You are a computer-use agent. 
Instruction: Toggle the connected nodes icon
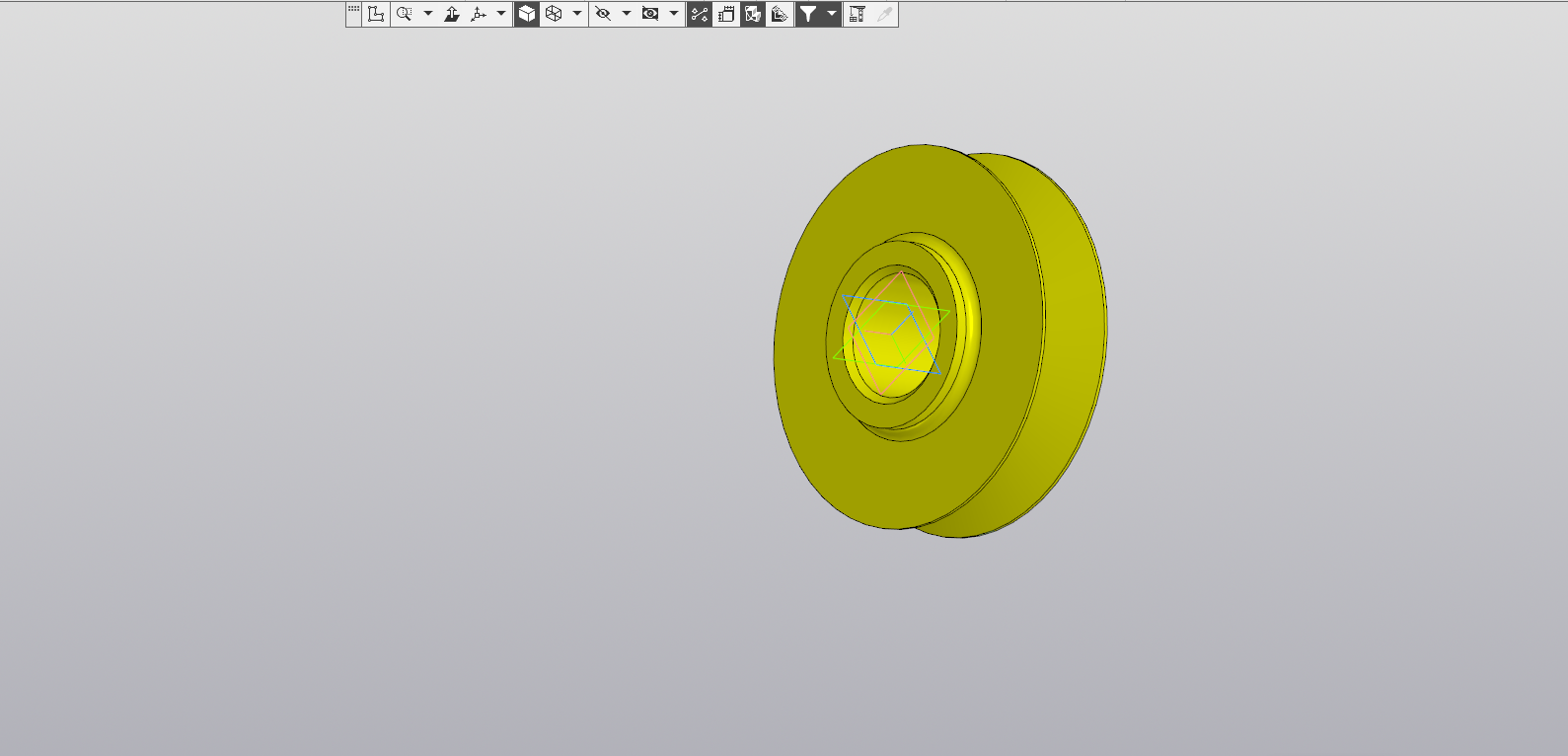[x=700, y=14]
